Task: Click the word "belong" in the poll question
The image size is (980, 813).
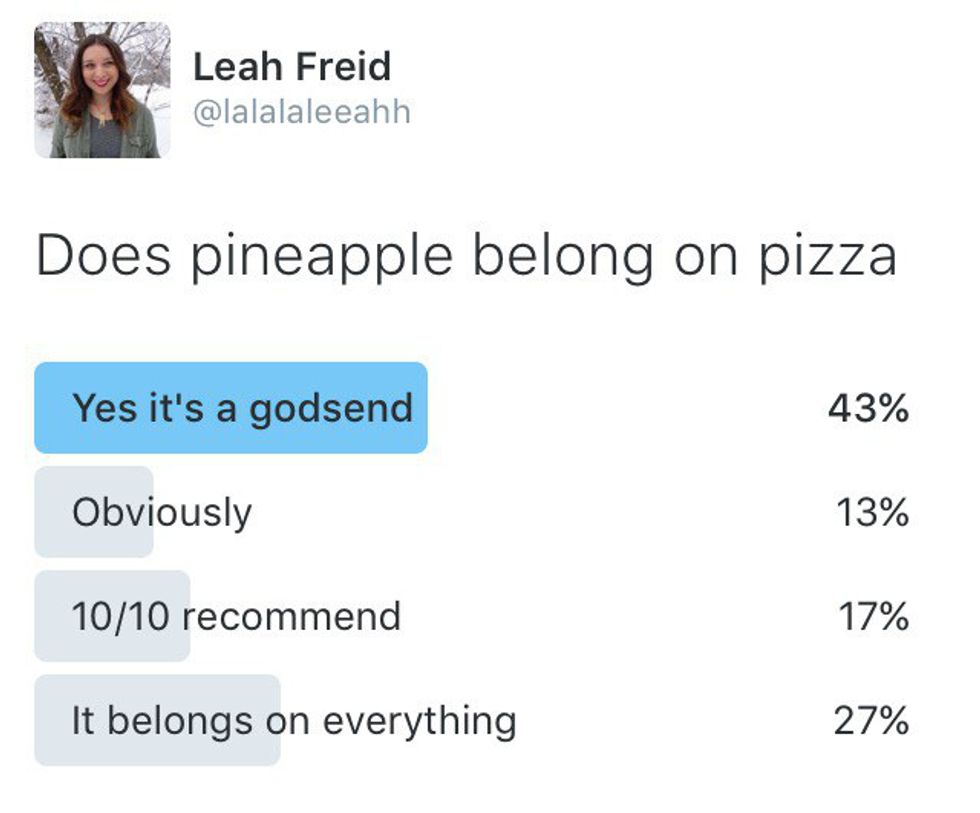Action: point(563,257)
